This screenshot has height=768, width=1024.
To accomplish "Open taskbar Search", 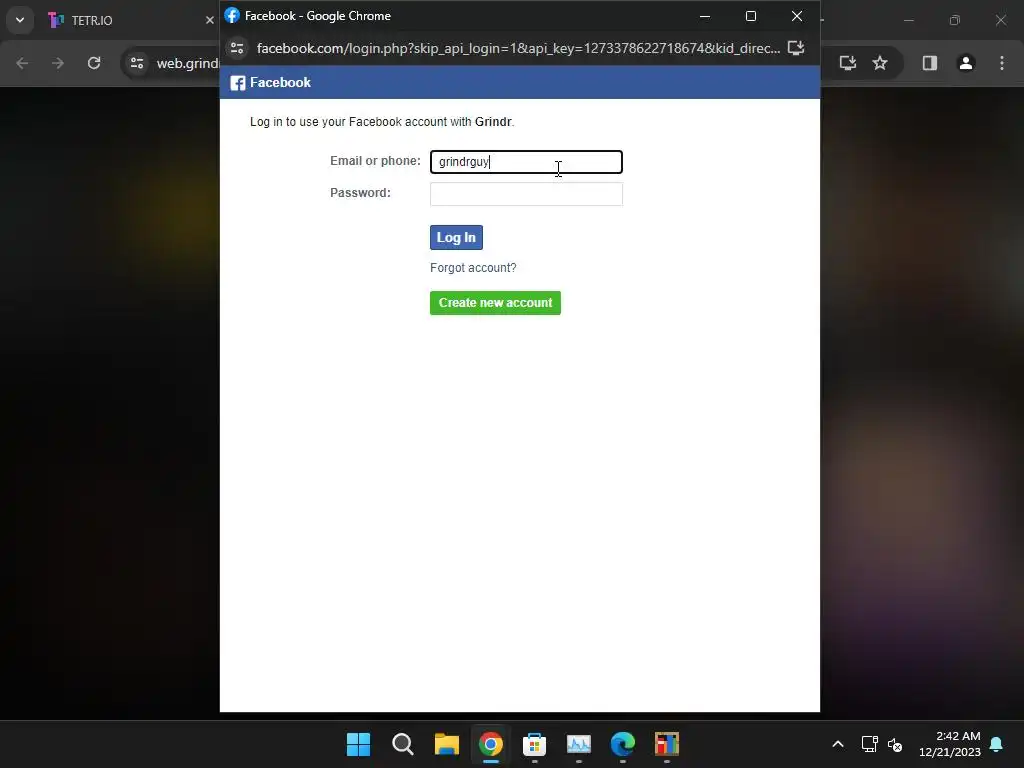I will click(x=402, y=744).
